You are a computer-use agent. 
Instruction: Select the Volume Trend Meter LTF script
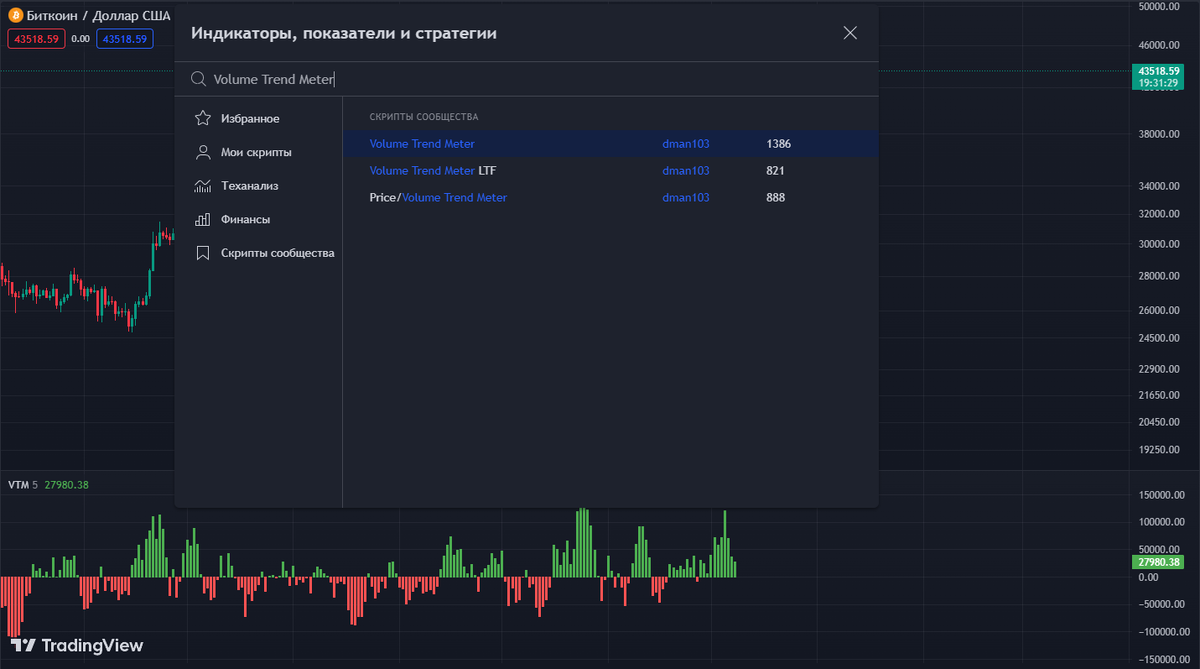tap(433, 171)
